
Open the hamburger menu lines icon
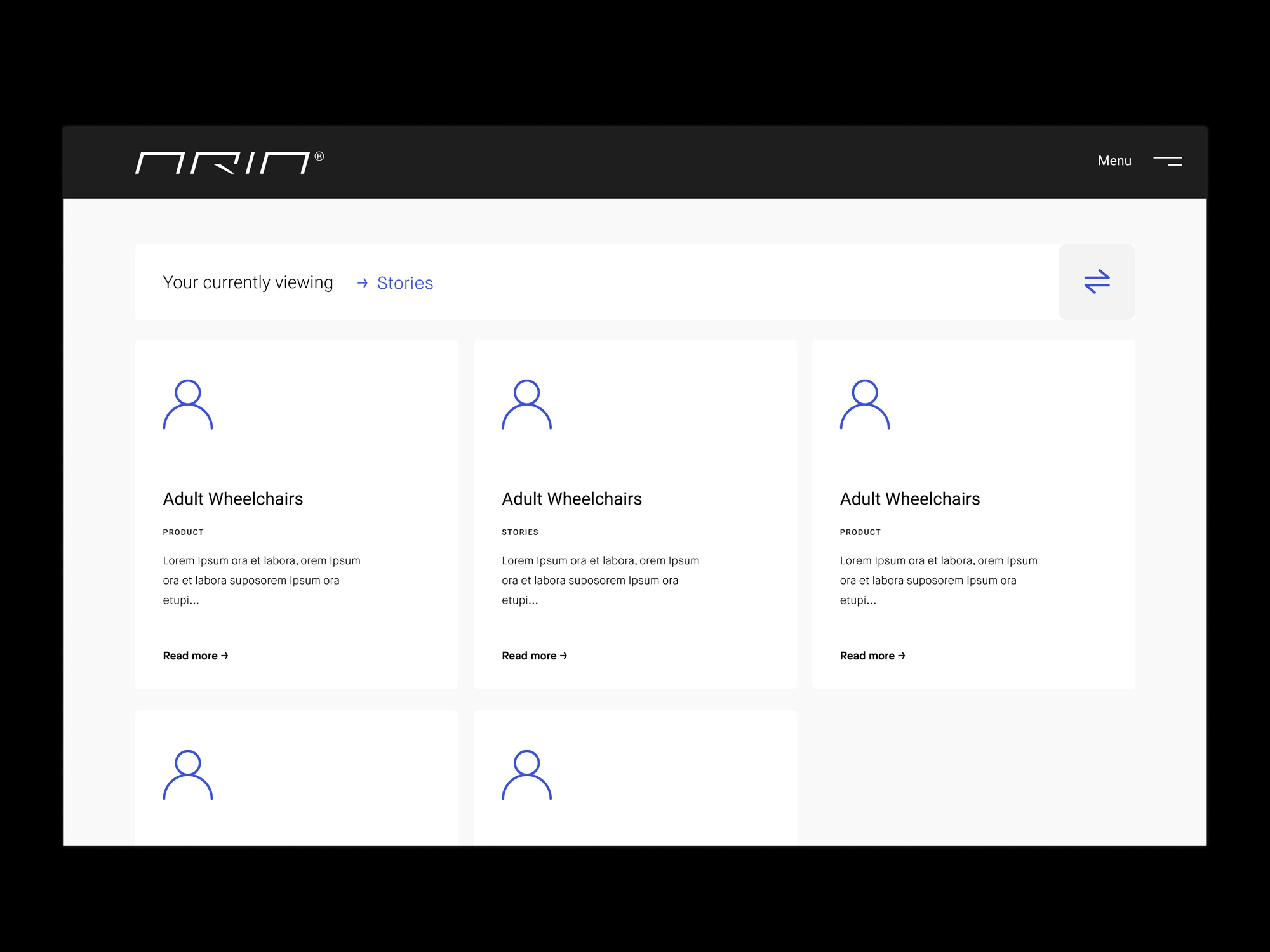pos(1167,161)
